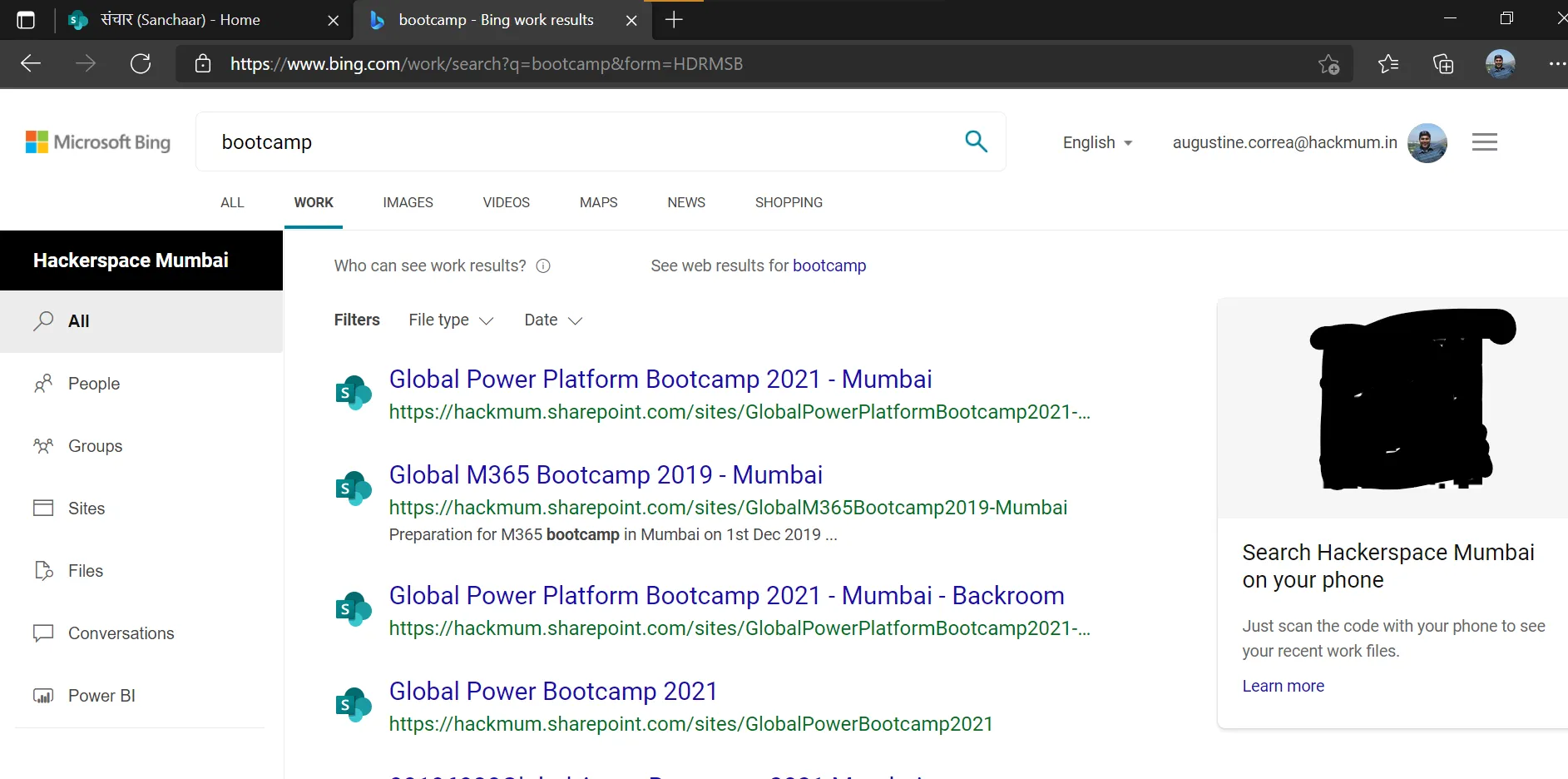Open Global M365 Bootcamp 2019 - Mumbai result

coord(606,475)
